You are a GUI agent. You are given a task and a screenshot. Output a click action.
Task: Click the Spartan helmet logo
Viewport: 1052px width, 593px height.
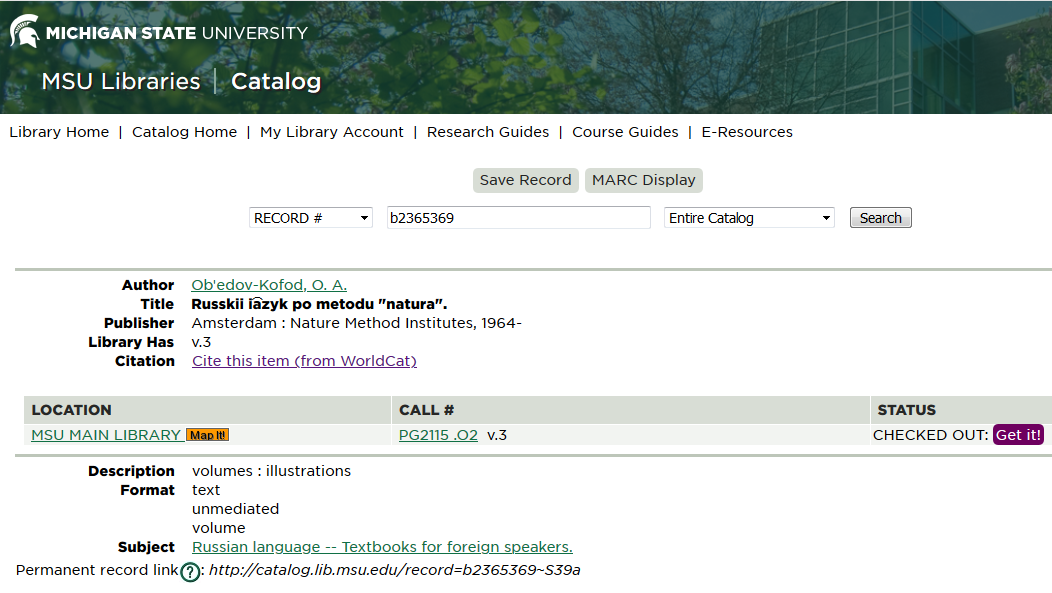click(25, 32)
